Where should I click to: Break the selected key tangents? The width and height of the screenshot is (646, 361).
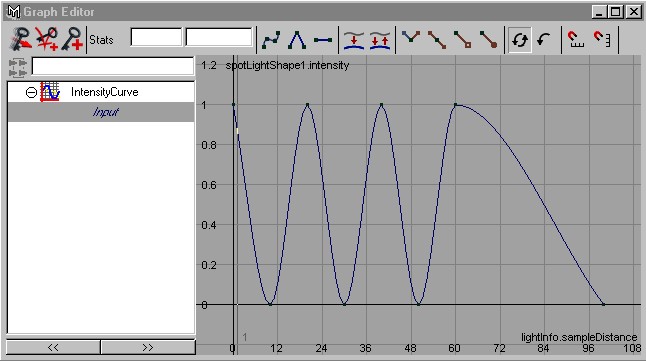point(411,40)
